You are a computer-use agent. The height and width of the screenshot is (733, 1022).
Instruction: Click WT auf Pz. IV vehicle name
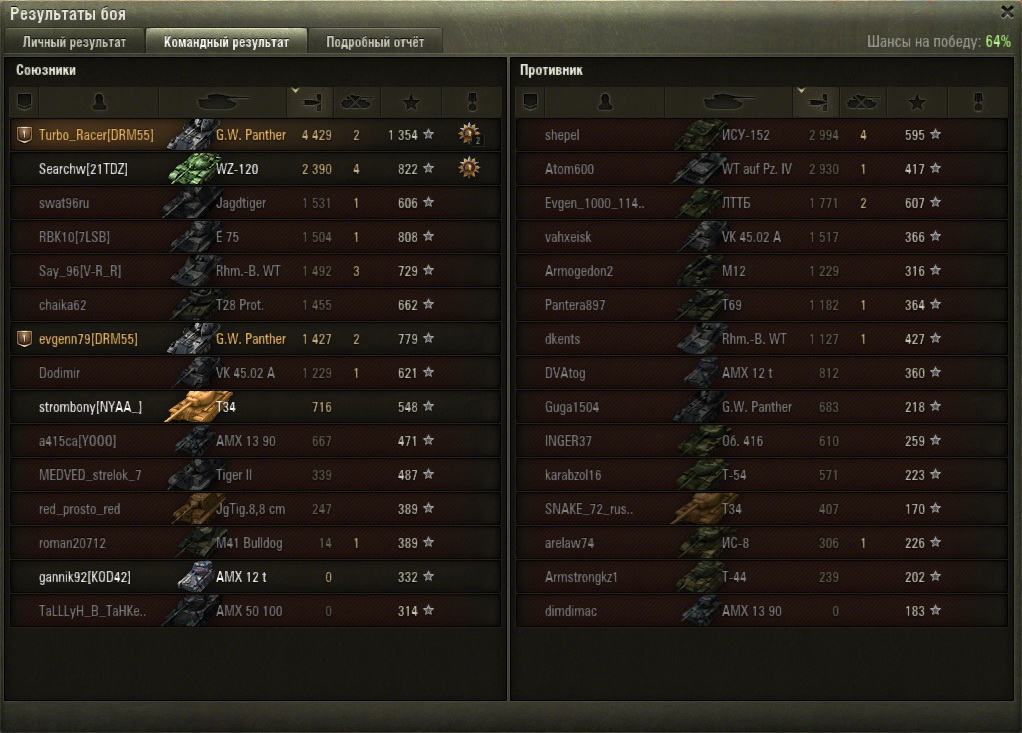point(757,169)
